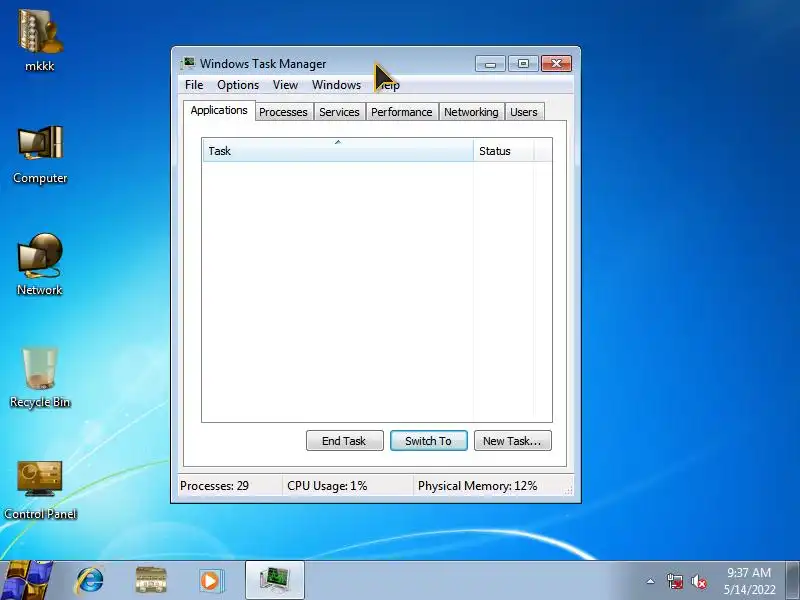800x600 pixels.
Task: Open the Windows Start button
Action: pyautogui.click(x=26, y=581)
